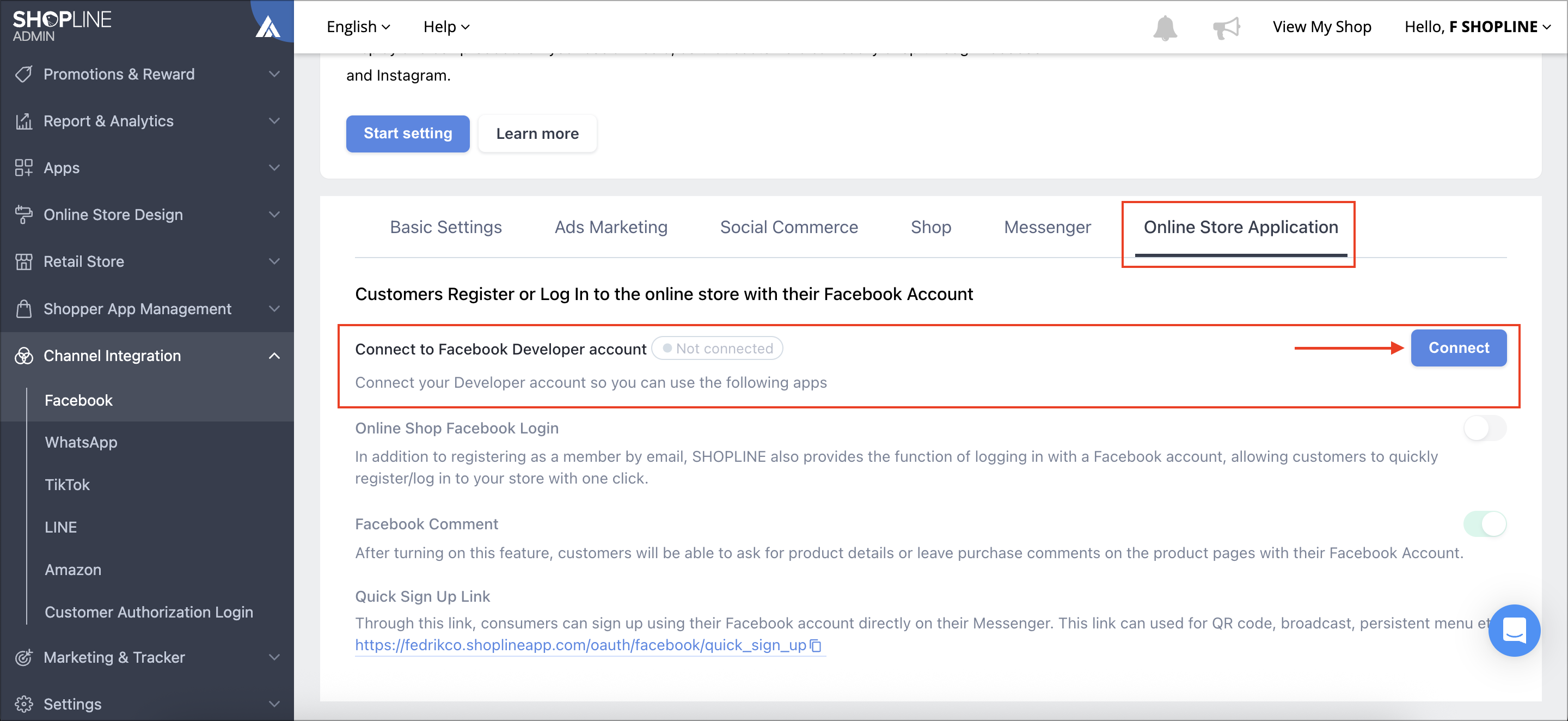Switch to the Social Commerce tab
This screenshot has height=721, width=1568.
pyautogui.click(x=789, y=227)
